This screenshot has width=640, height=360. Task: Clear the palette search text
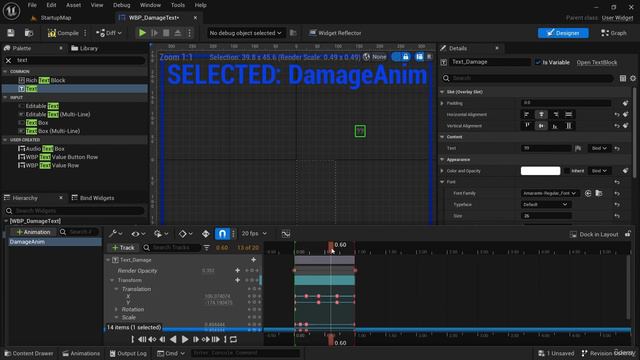point(9,60)
